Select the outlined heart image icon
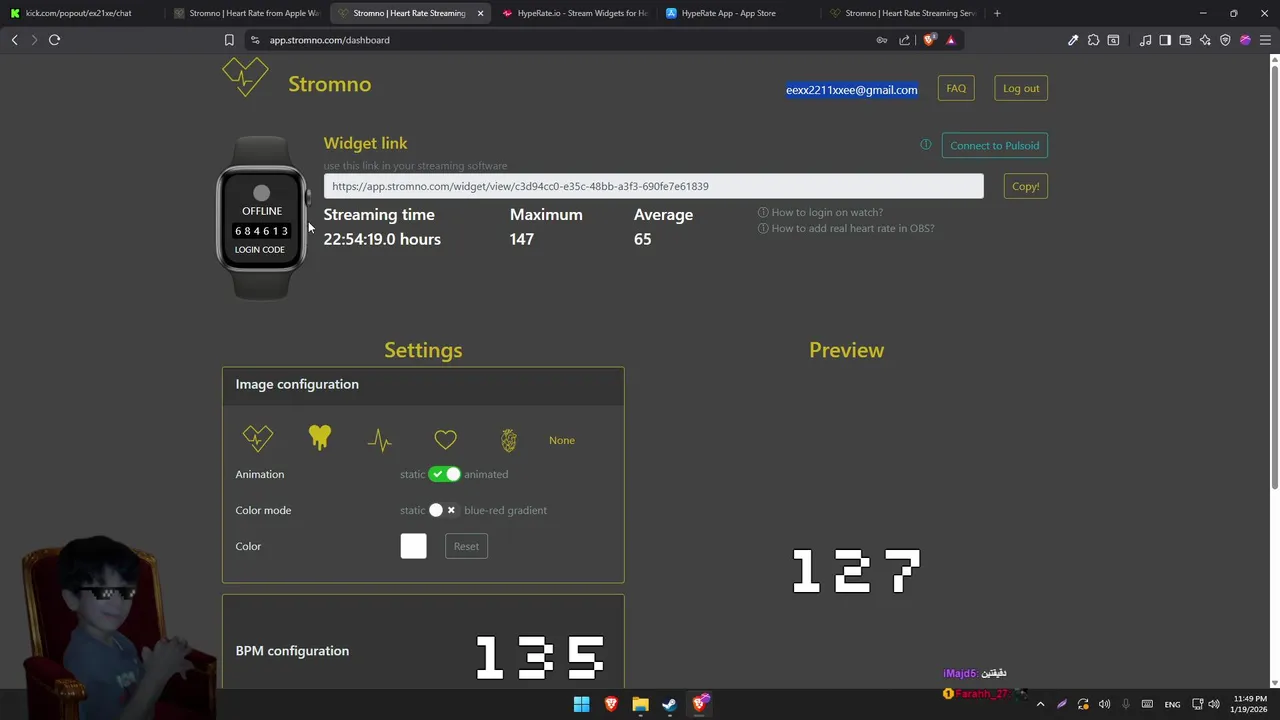This screenshot has height=720, width=1280. tap(445, 440)
